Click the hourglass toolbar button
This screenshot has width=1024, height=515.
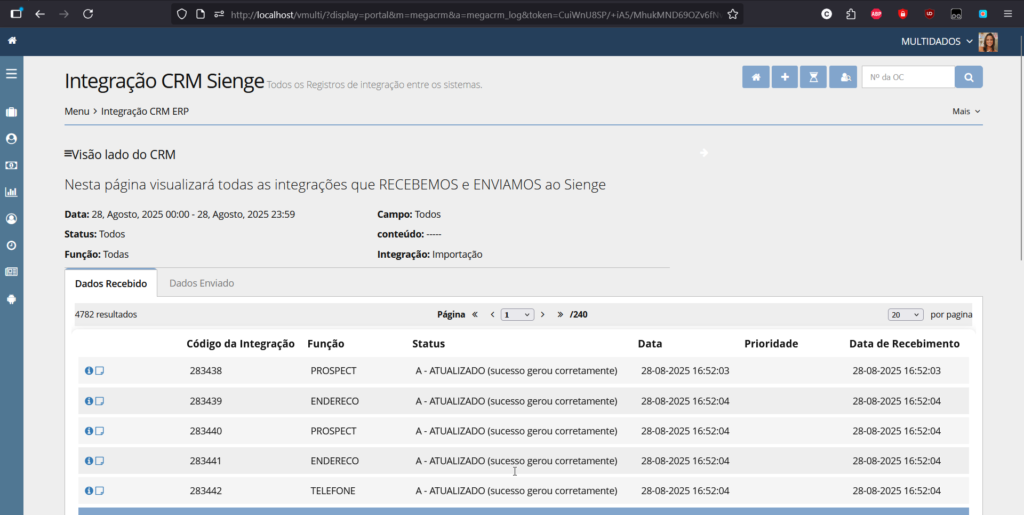[814, 77]
